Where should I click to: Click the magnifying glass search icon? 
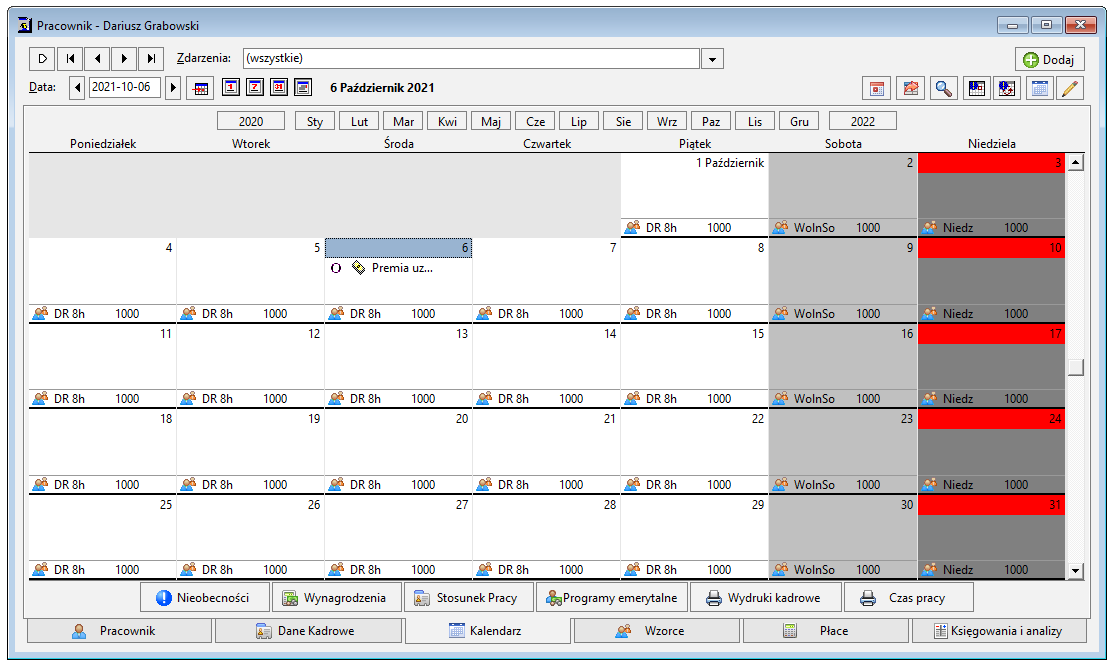pos(943,88)
